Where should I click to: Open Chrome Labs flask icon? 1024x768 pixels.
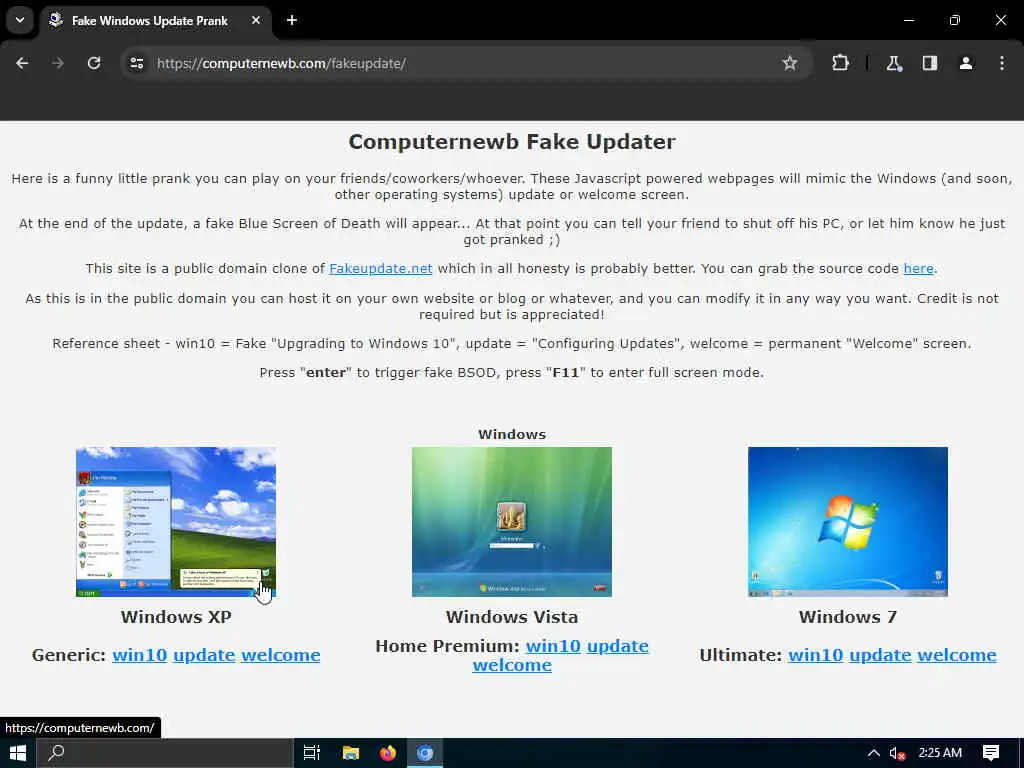coord(893,63)
